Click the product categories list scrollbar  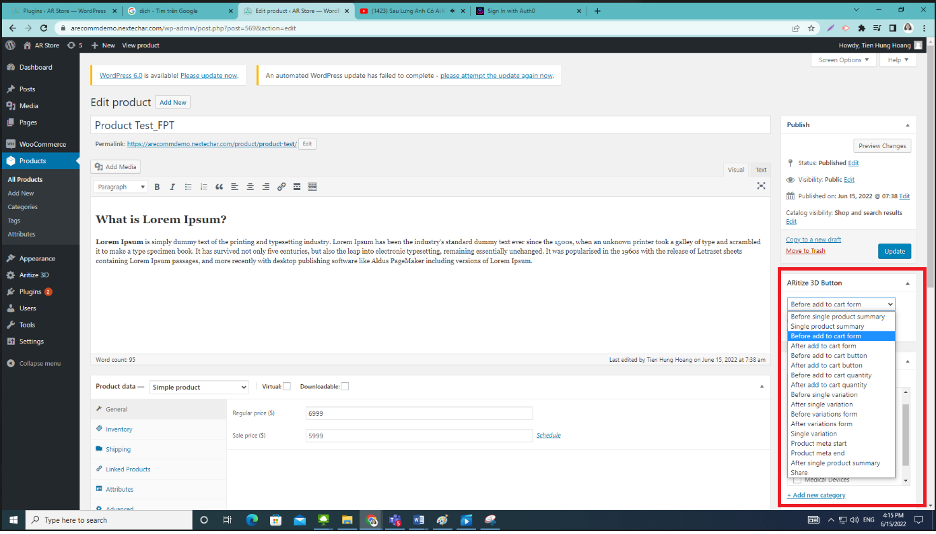point(906,436)
